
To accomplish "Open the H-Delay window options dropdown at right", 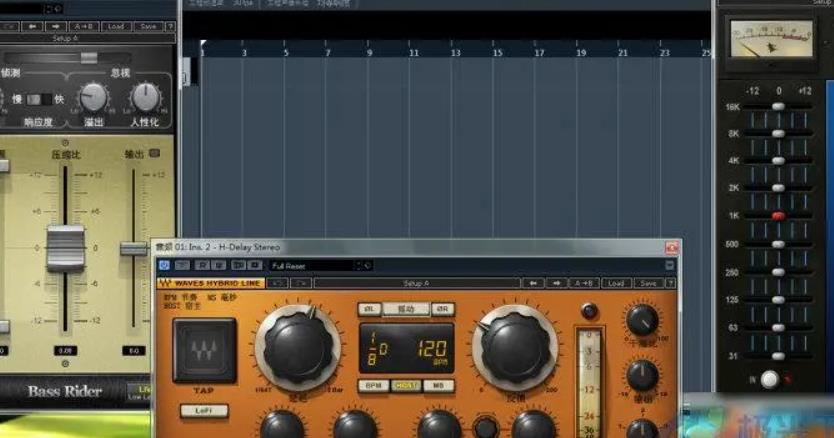I will pos(670,265).
